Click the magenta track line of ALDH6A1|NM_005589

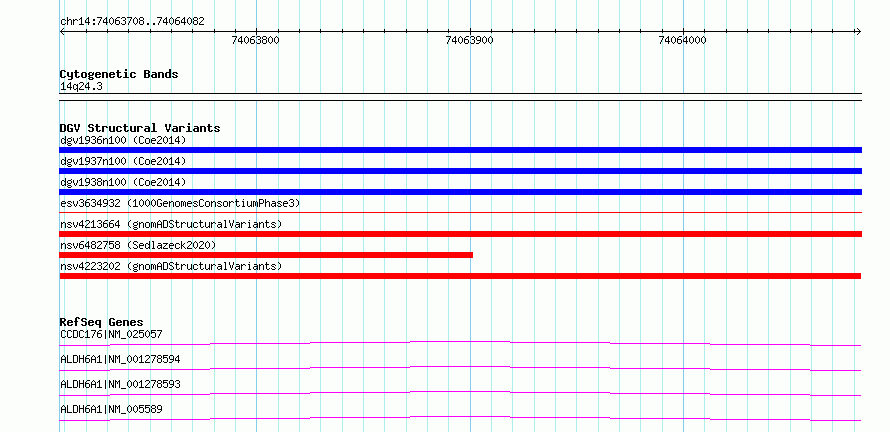[x=460, y=418]
